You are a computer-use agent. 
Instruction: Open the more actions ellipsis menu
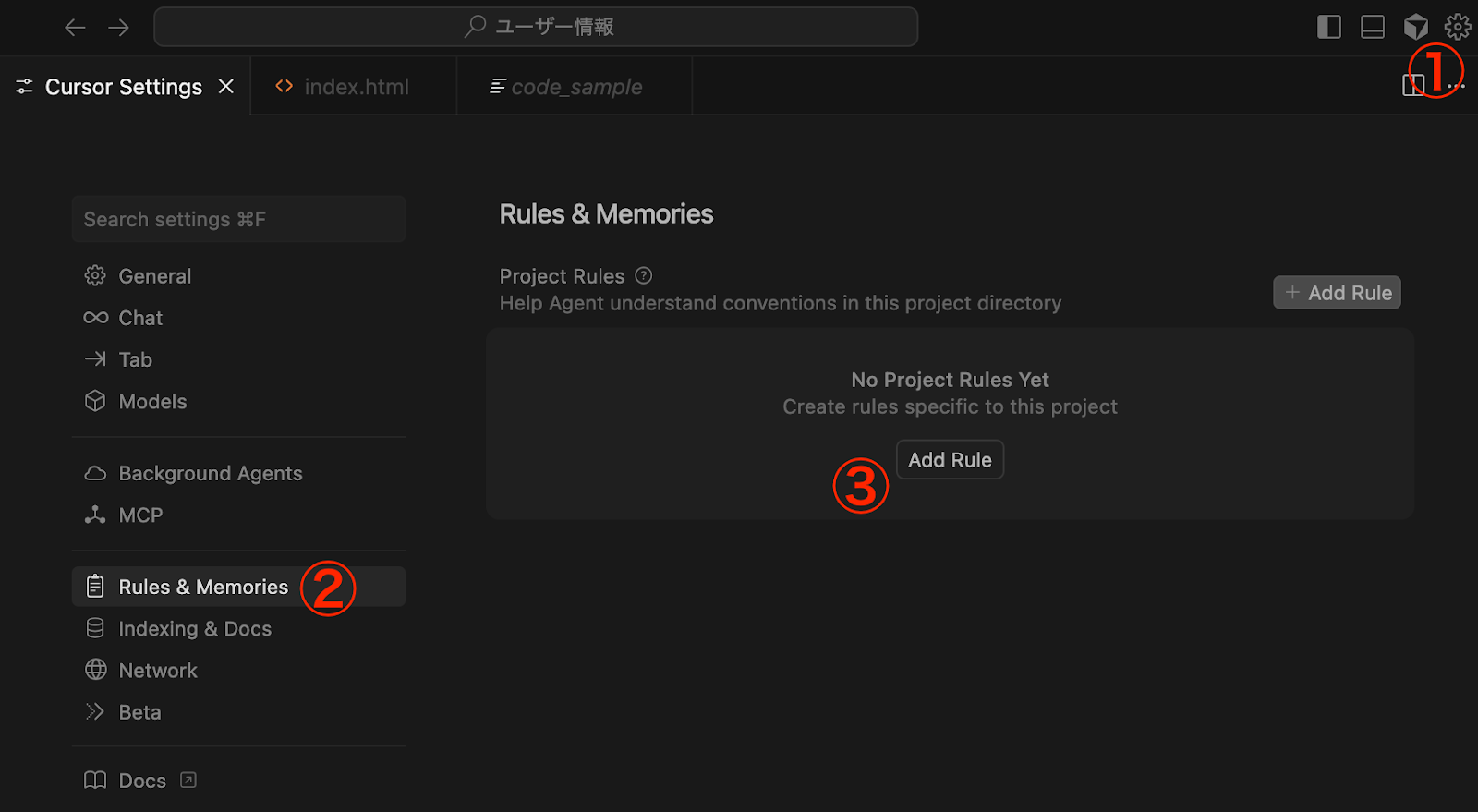pos(1457,86)
